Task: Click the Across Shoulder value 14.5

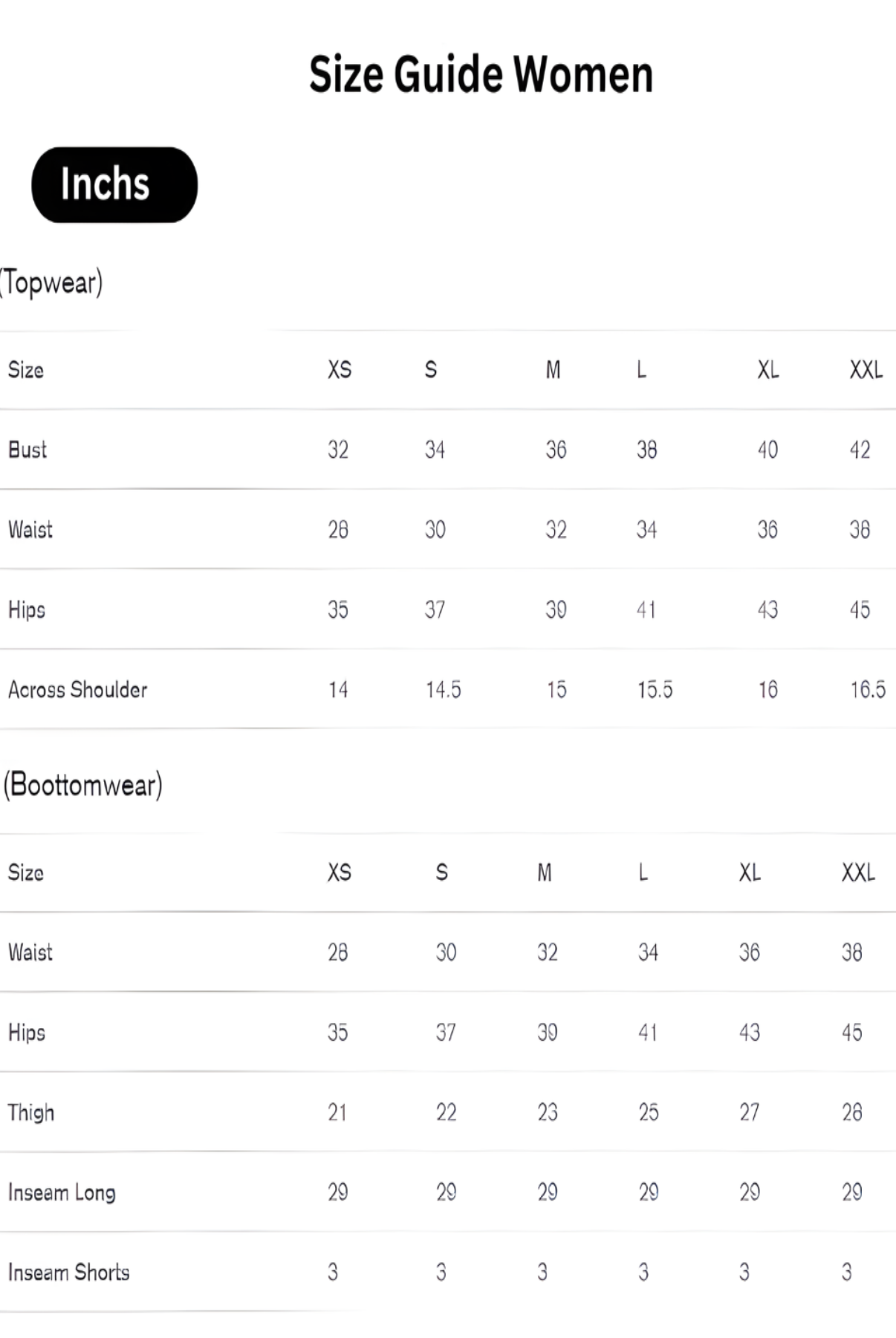Action: [443, 690]
